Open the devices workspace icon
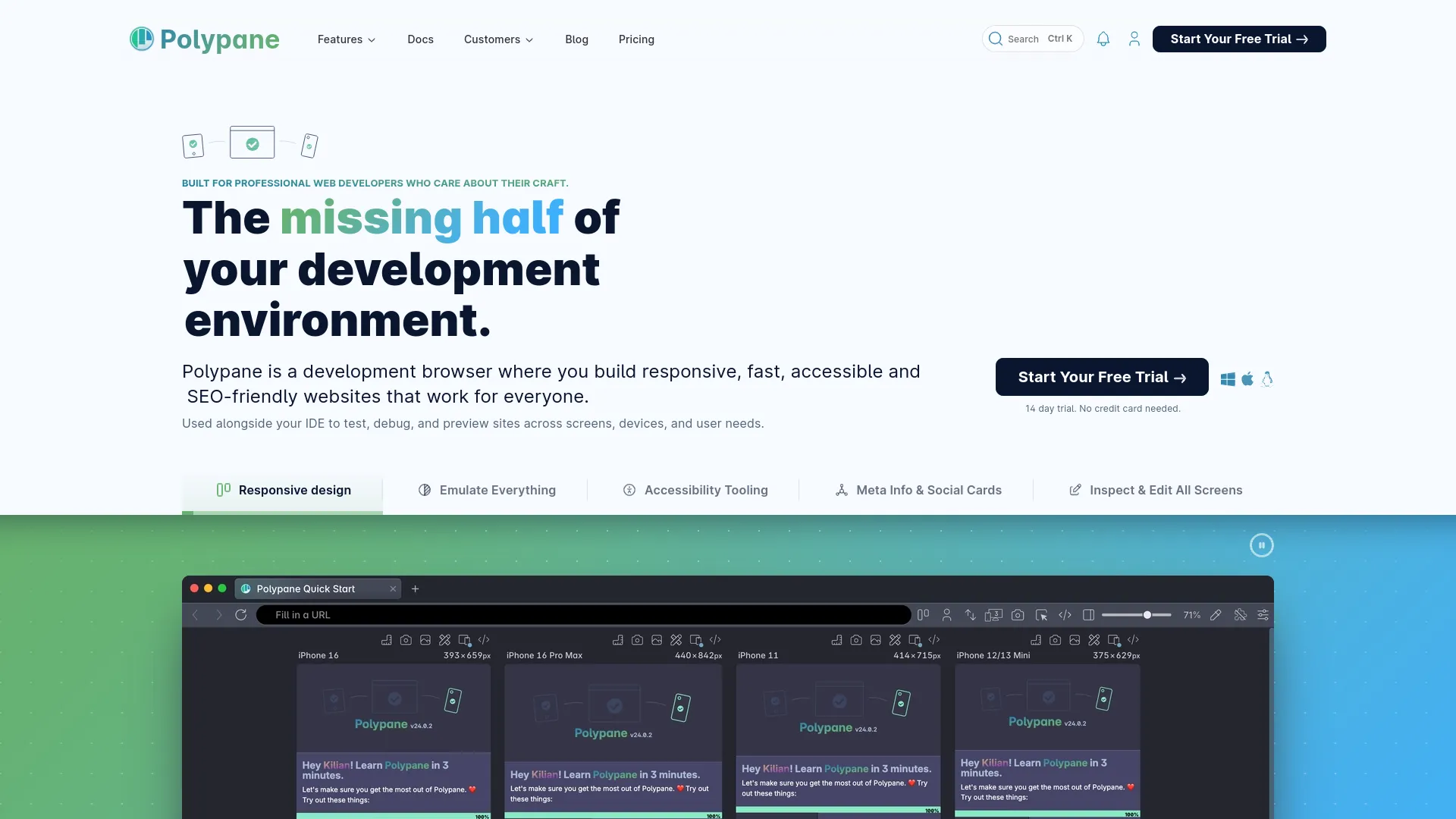Viewport: 1456px width, 819px height. click(993, 615)
